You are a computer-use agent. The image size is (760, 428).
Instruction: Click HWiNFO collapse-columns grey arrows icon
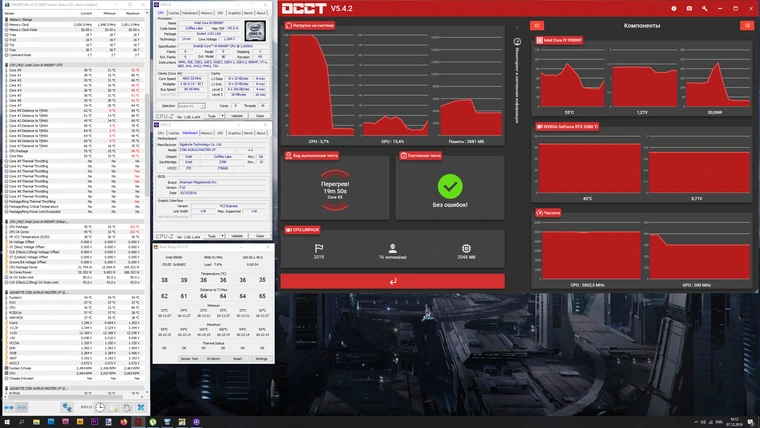[22, 407]
